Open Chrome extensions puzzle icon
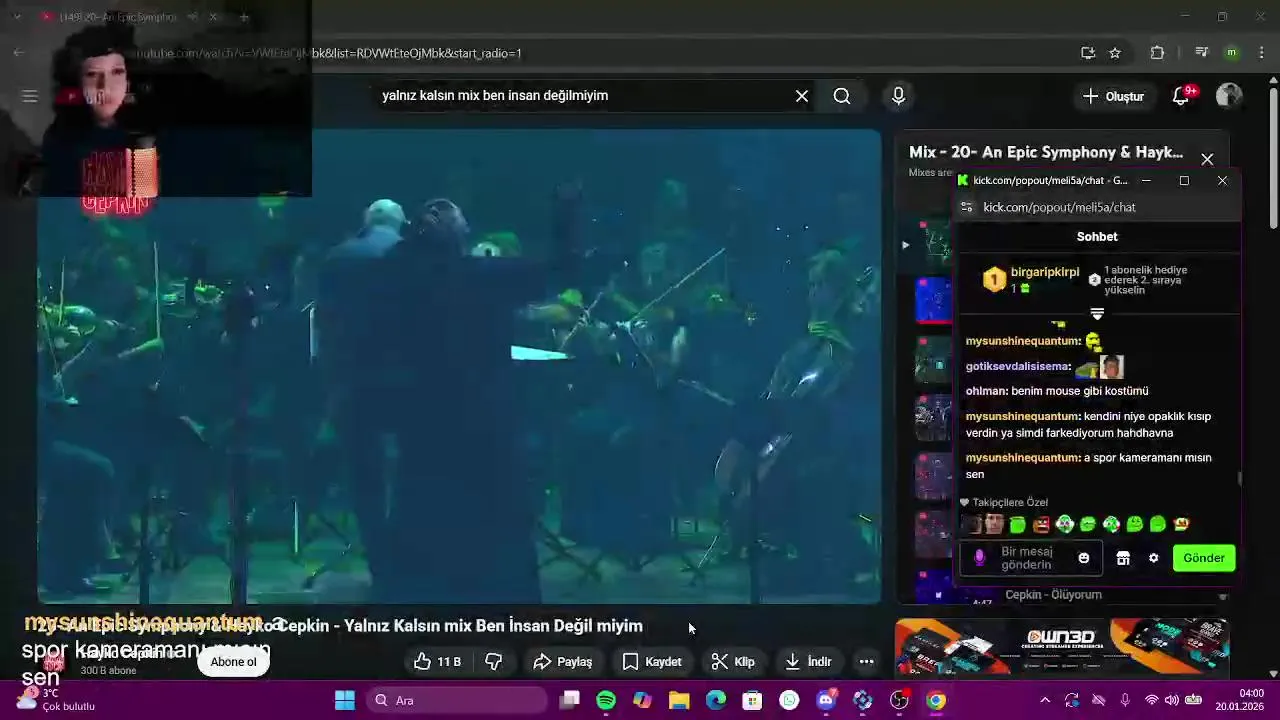The image size is (1280, 720). point(1158,53)
